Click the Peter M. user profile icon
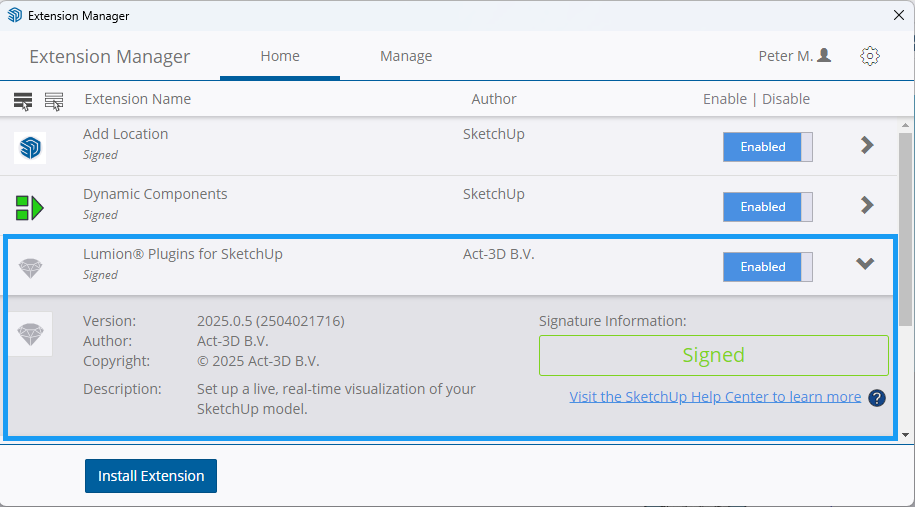 pos(824,56)
